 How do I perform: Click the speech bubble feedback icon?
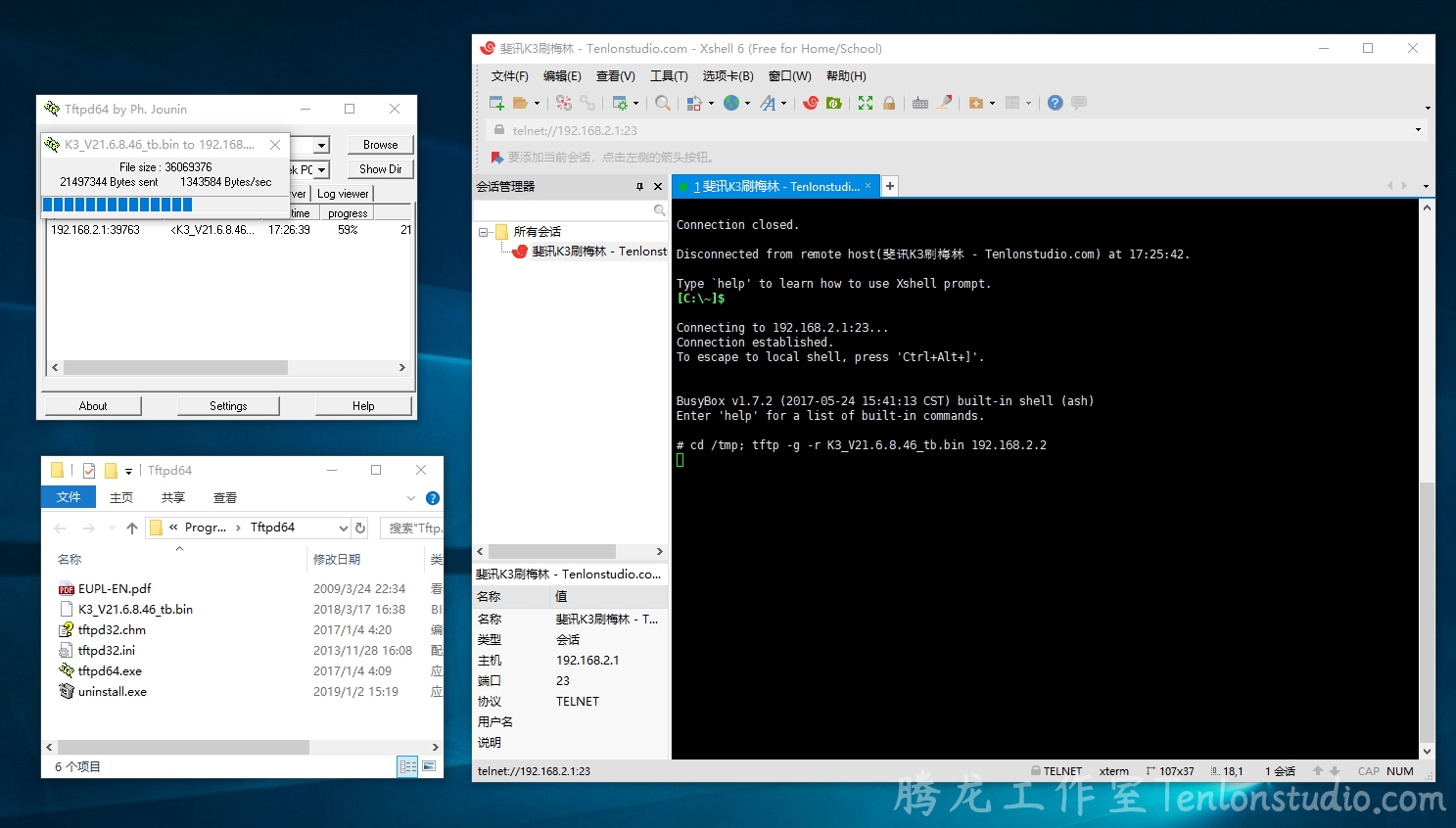1079,103
